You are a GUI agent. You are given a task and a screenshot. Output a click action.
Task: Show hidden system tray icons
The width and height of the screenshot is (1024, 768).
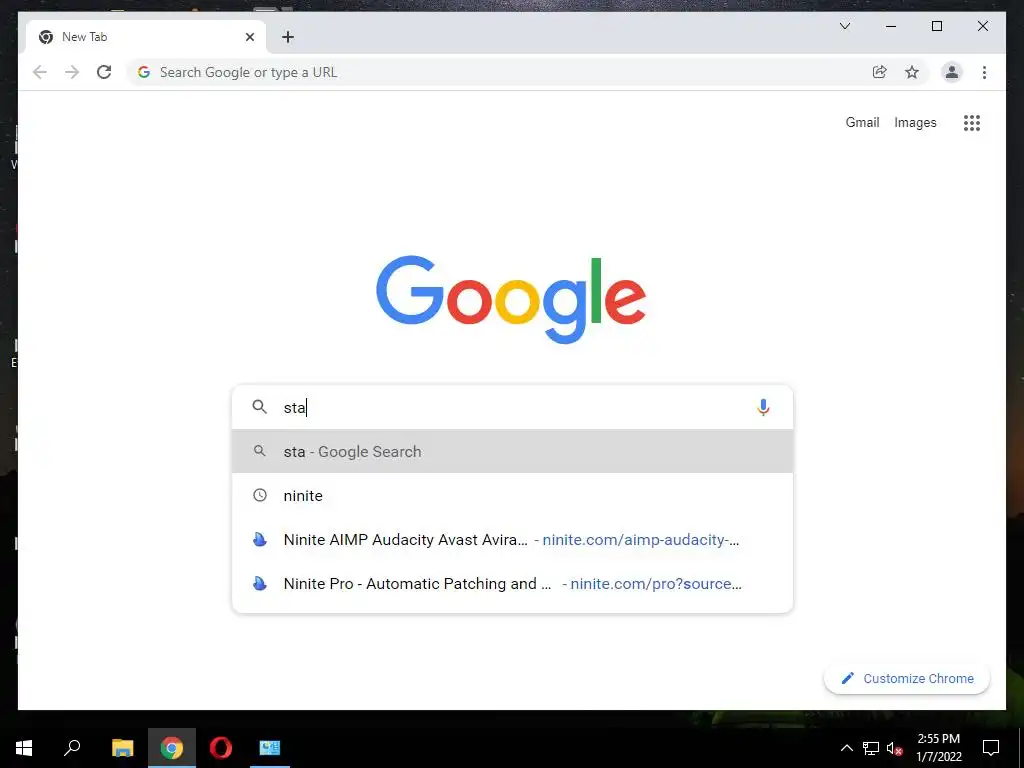click(x=846, y=748)
